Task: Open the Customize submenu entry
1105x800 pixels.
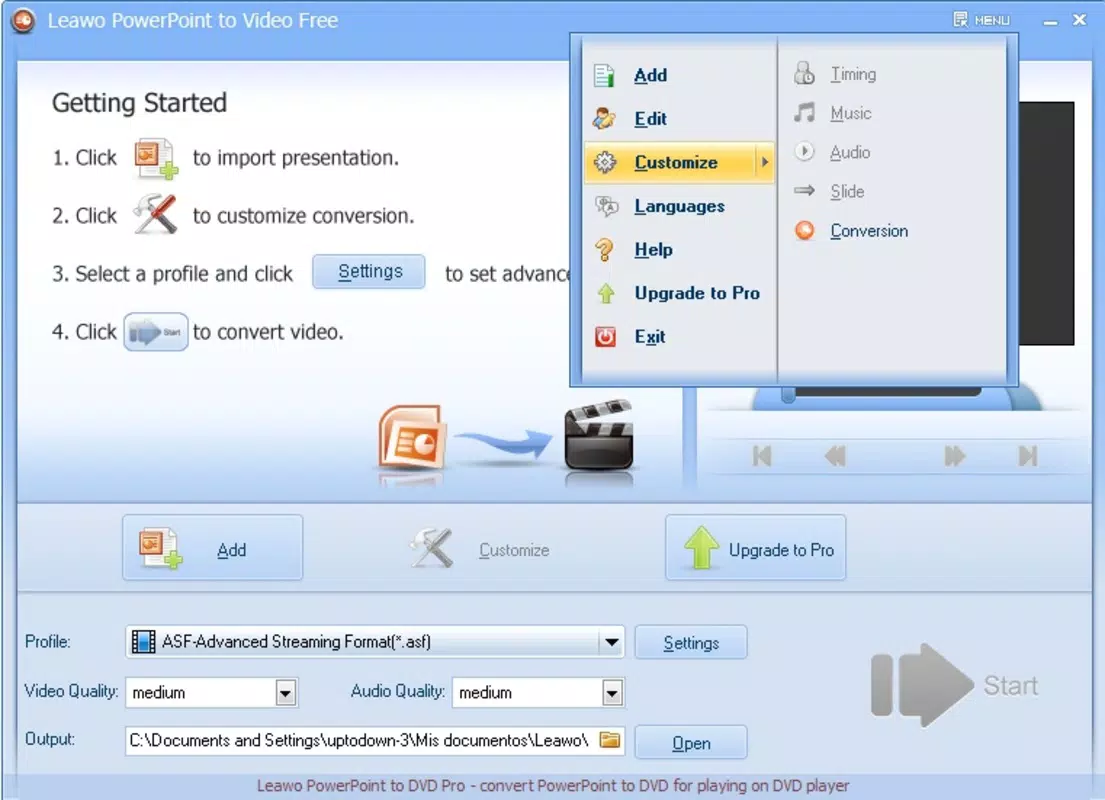Action: (679, 162)
